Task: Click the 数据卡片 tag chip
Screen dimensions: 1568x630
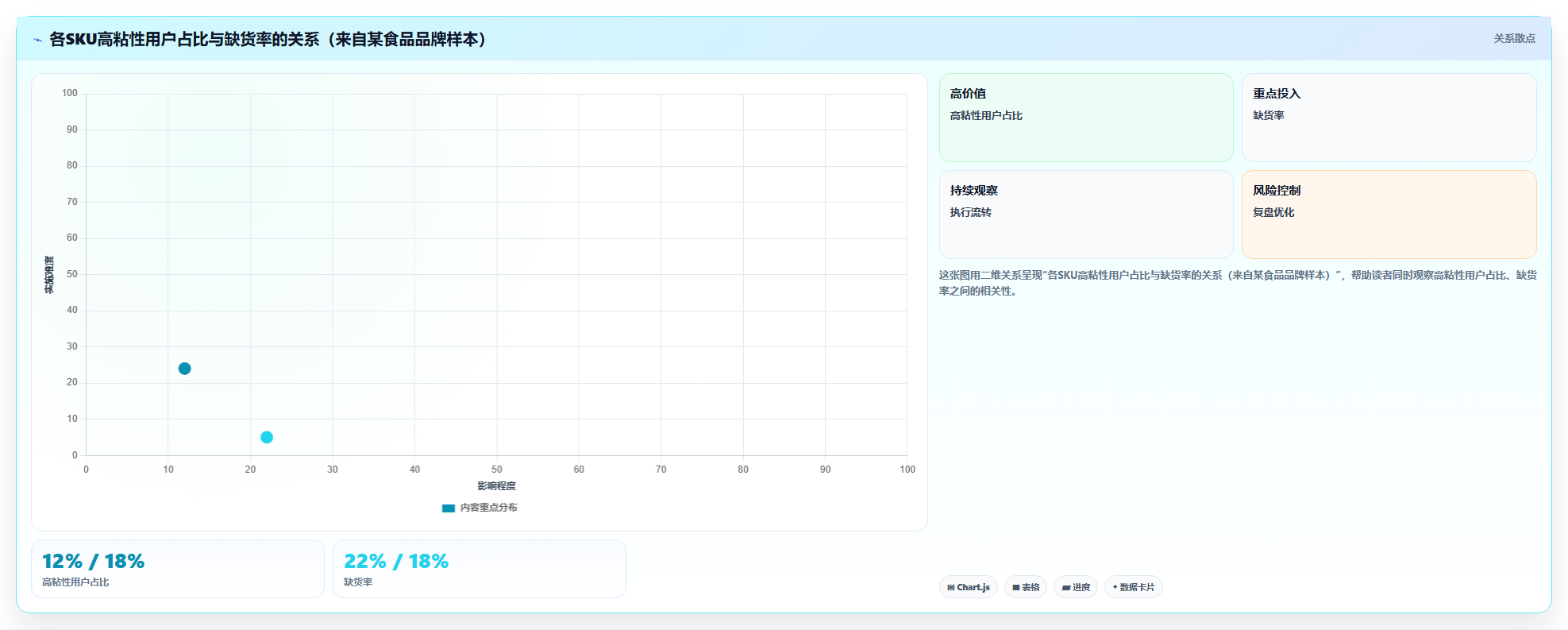Action: point(1134,587)
